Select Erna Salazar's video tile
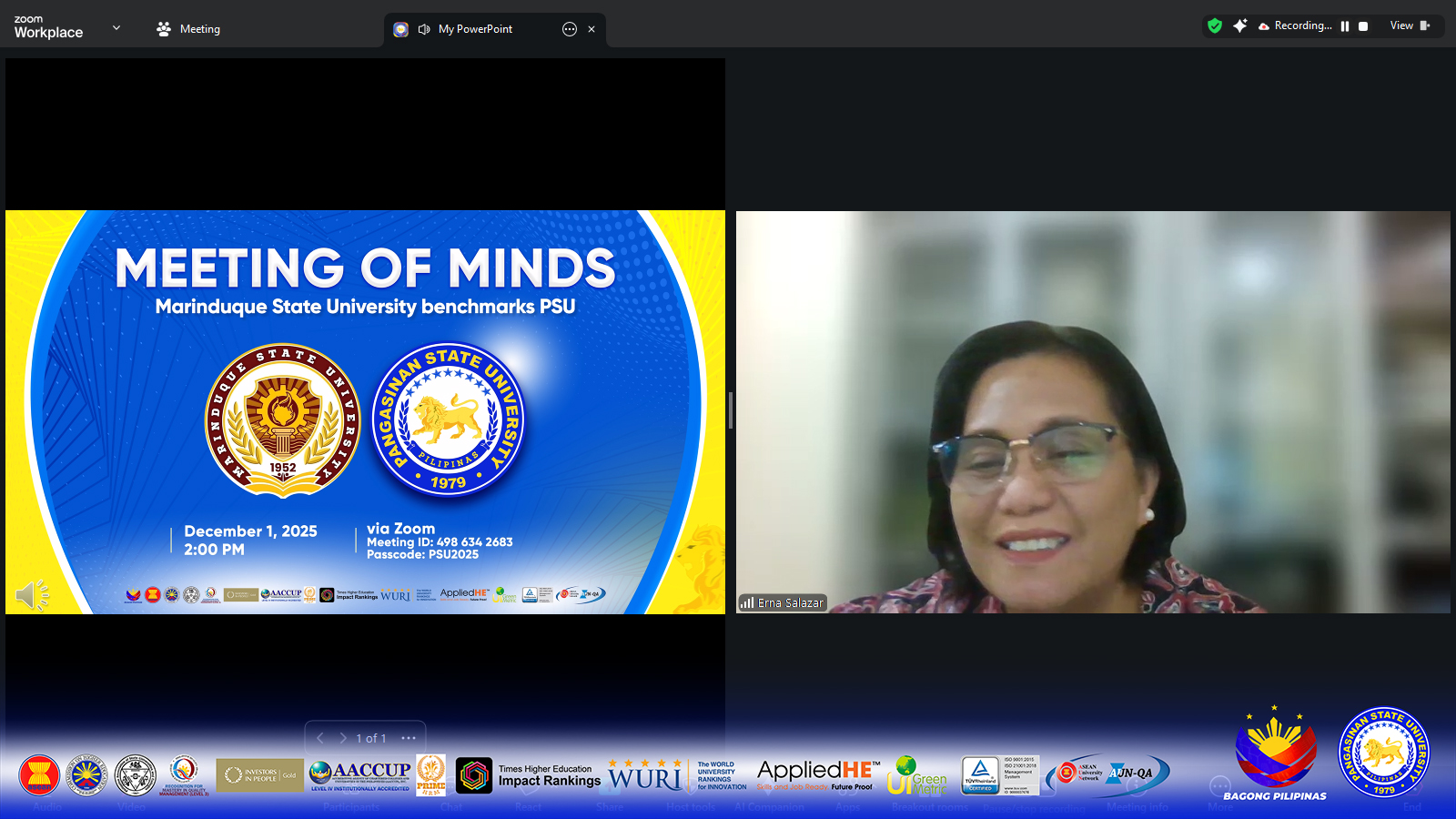This screenshot has height=819, width=1456. pos(1092,411)
